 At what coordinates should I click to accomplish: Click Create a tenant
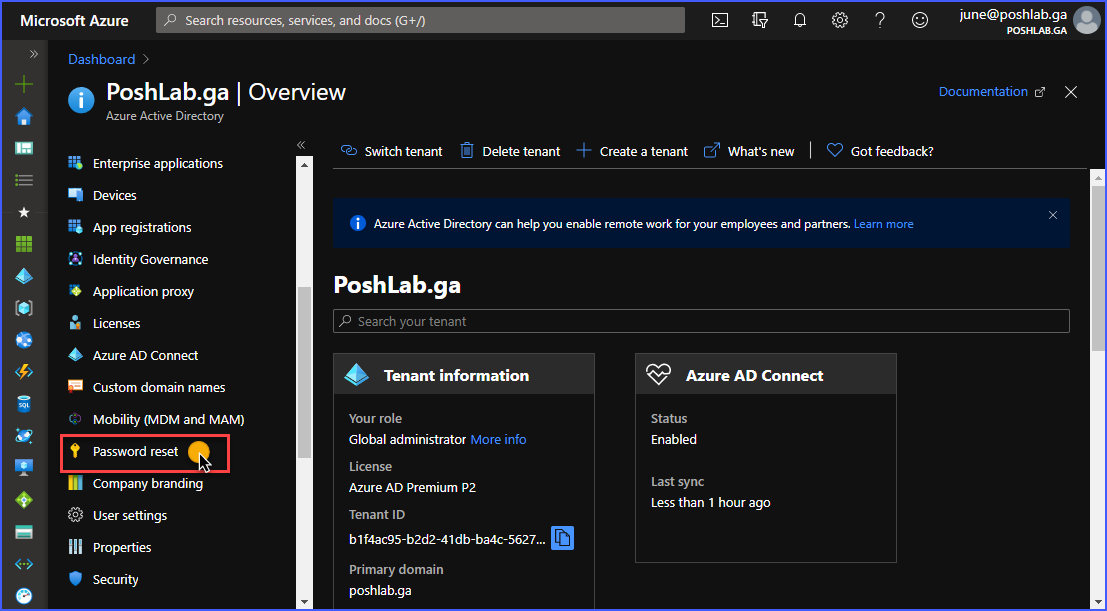click(632, 151)
